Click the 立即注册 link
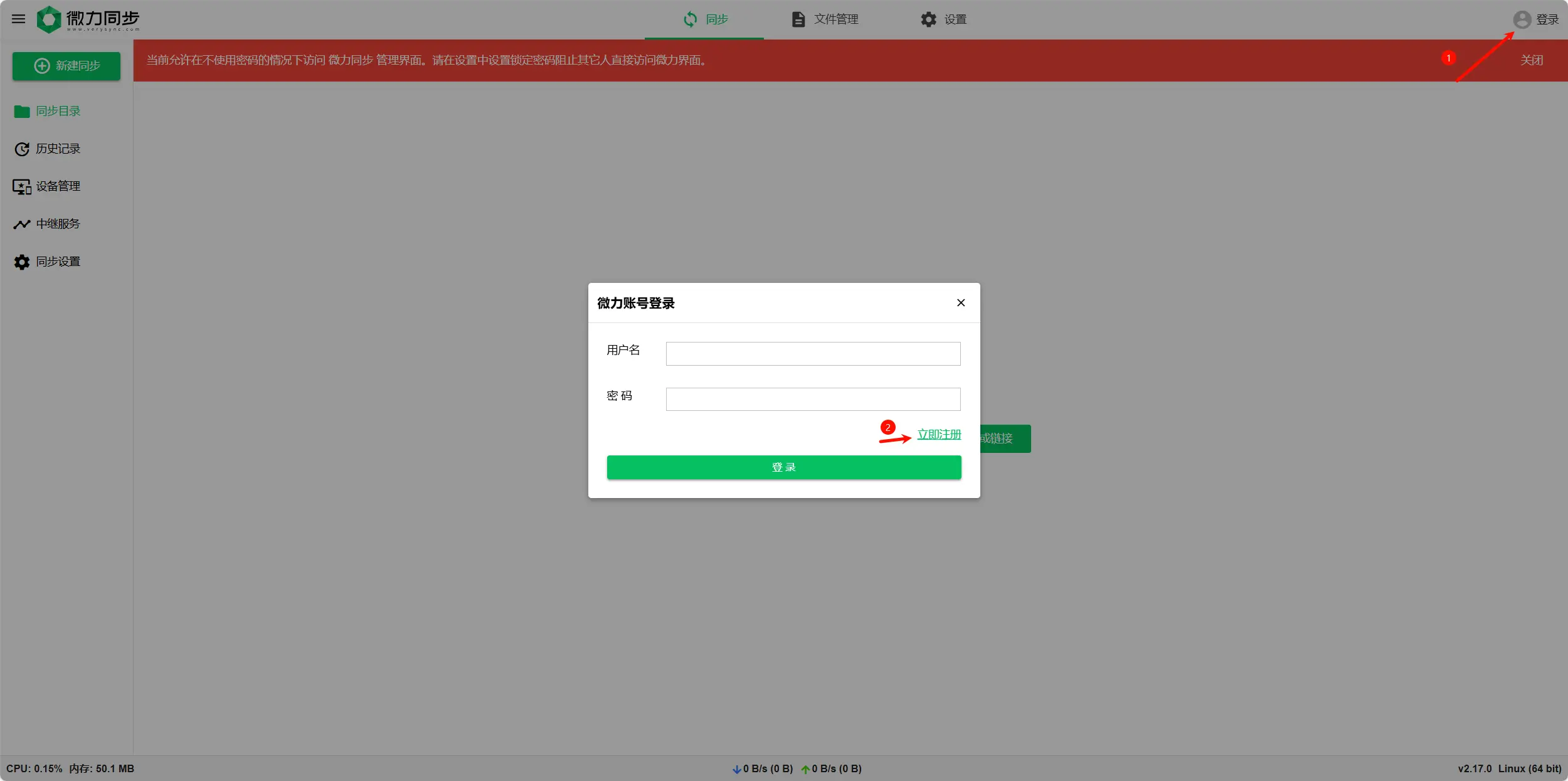 pyautogui.click(x=938, y=434)
